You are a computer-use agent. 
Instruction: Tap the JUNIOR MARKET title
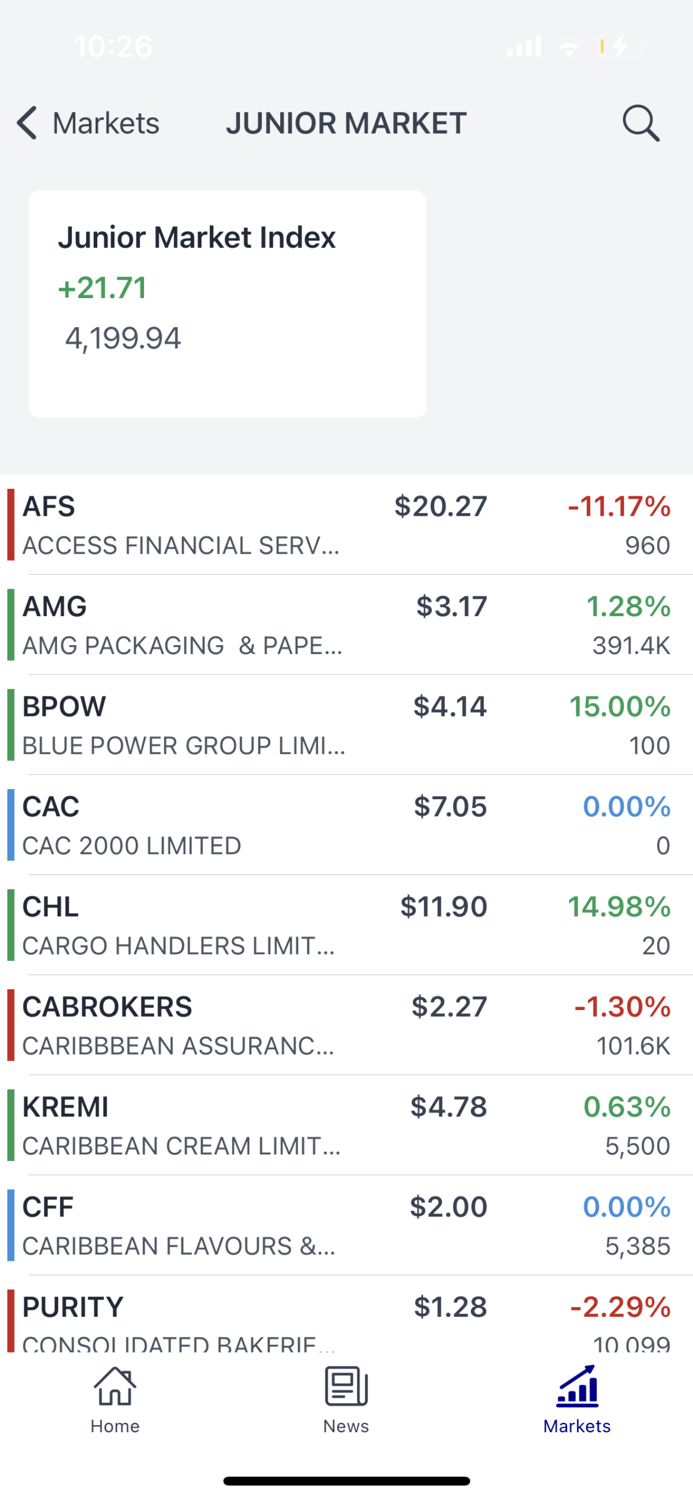point(346,123)
